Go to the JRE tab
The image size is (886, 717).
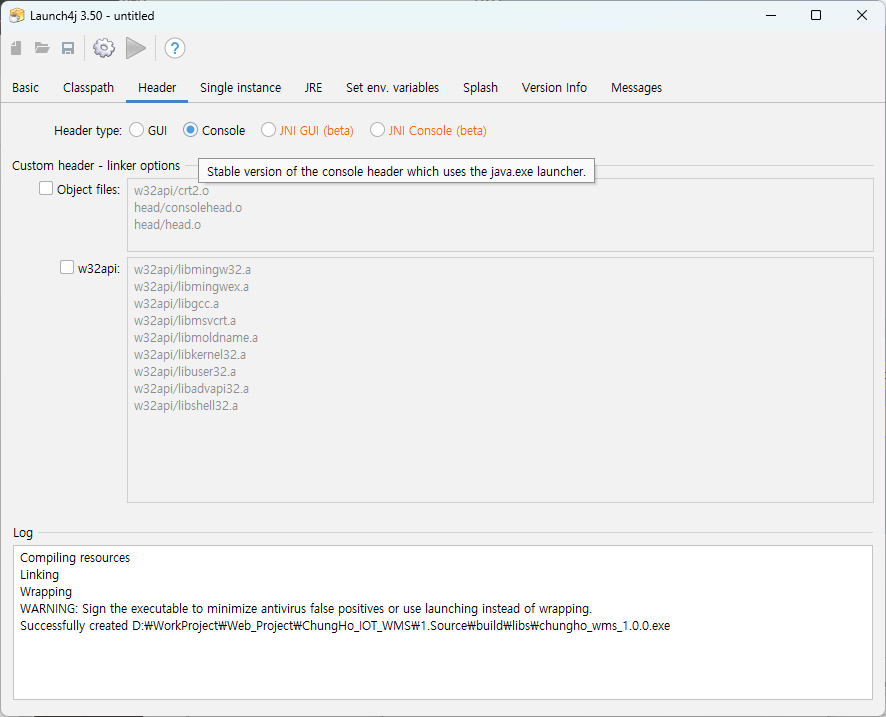[313, 88]
